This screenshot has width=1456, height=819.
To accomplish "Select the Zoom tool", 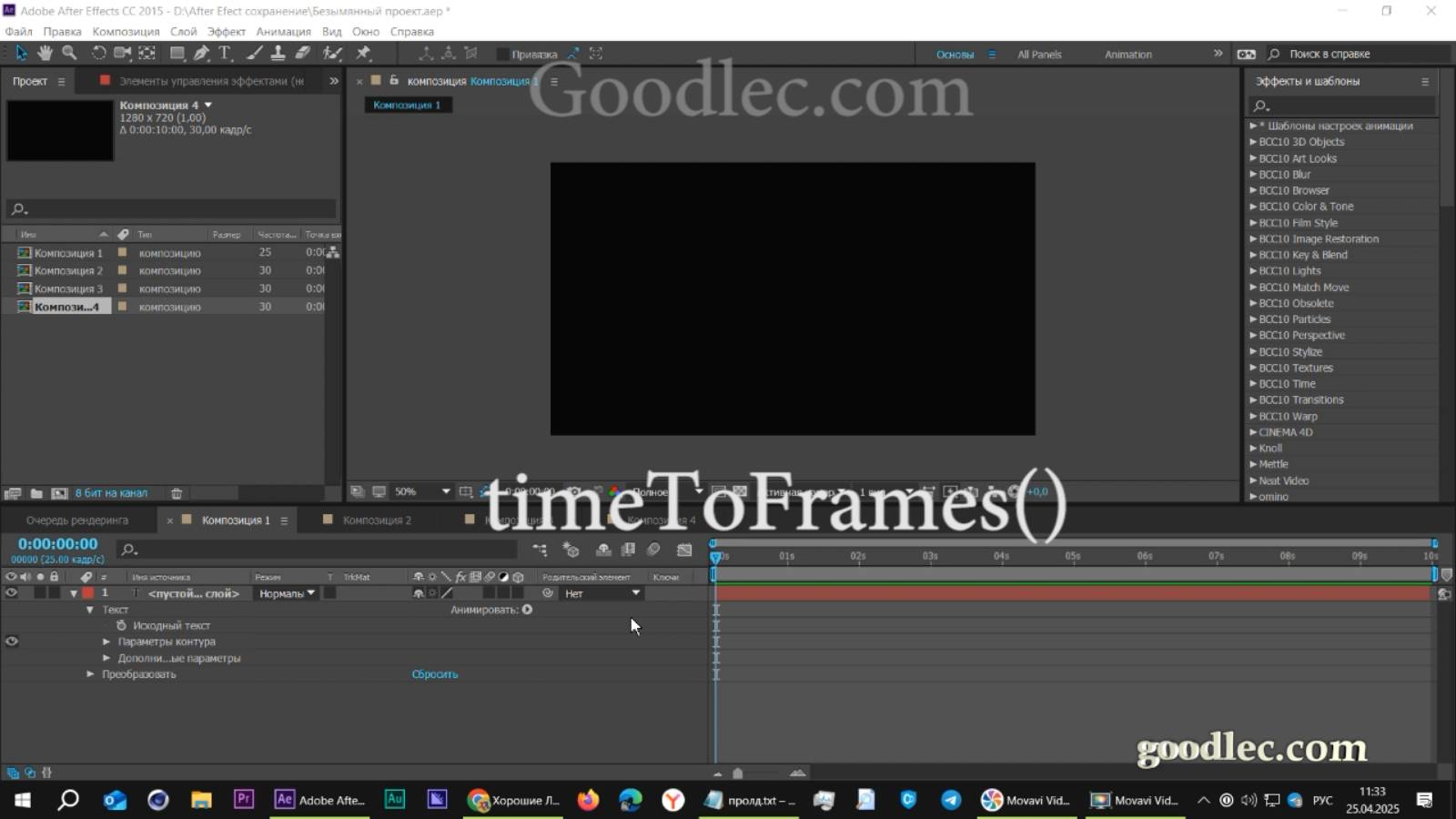I will pos(69,53).
